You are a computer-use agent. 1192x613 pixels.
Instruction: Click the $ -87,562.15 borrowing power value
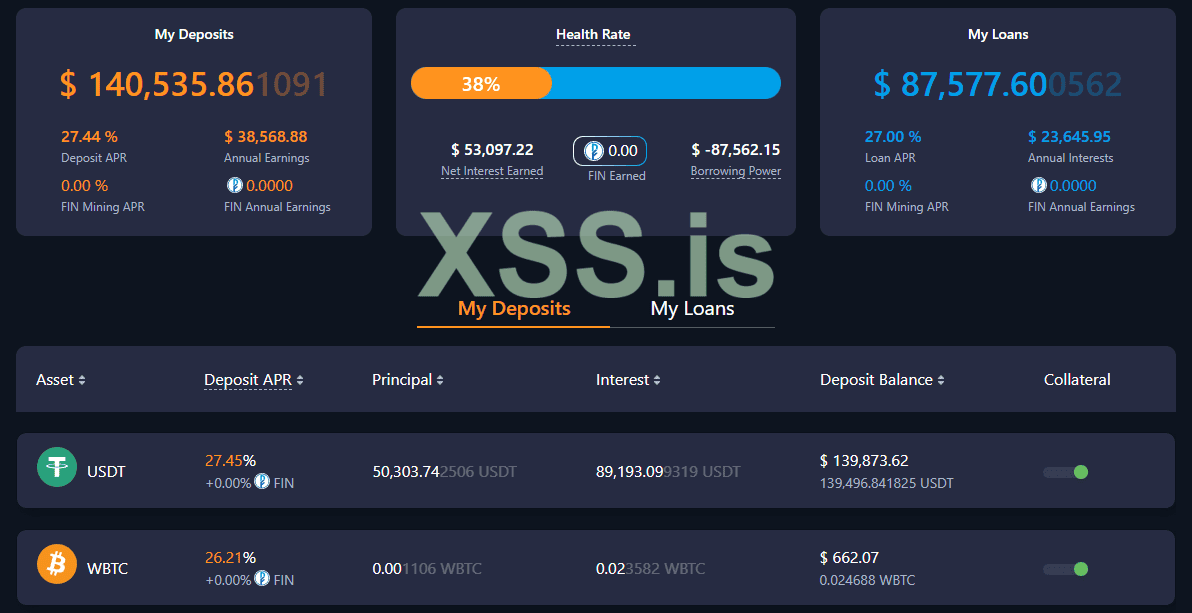coord(736,150)
